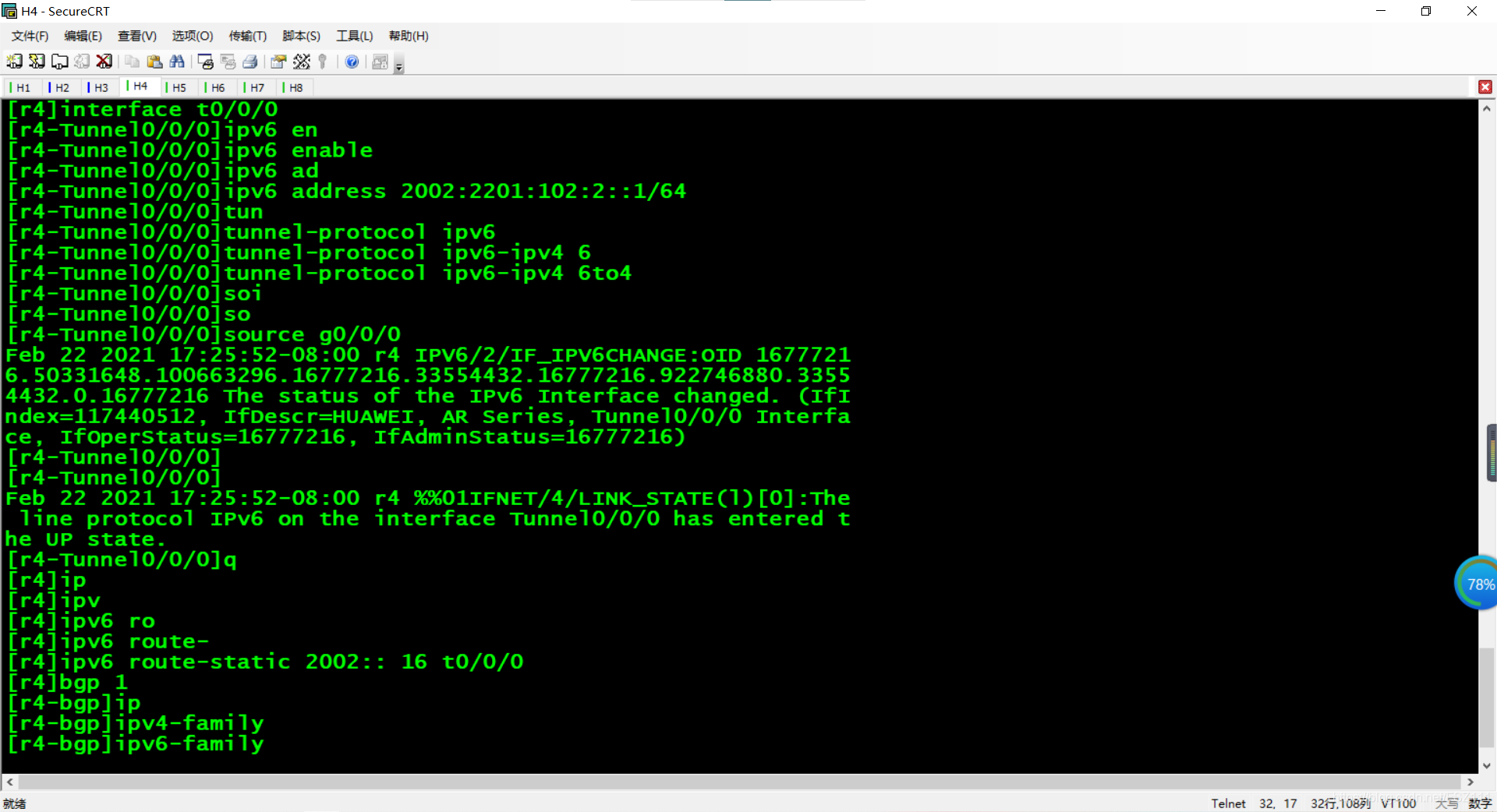
Task: Click the Print Selection icon
Action: coord(228,62)
